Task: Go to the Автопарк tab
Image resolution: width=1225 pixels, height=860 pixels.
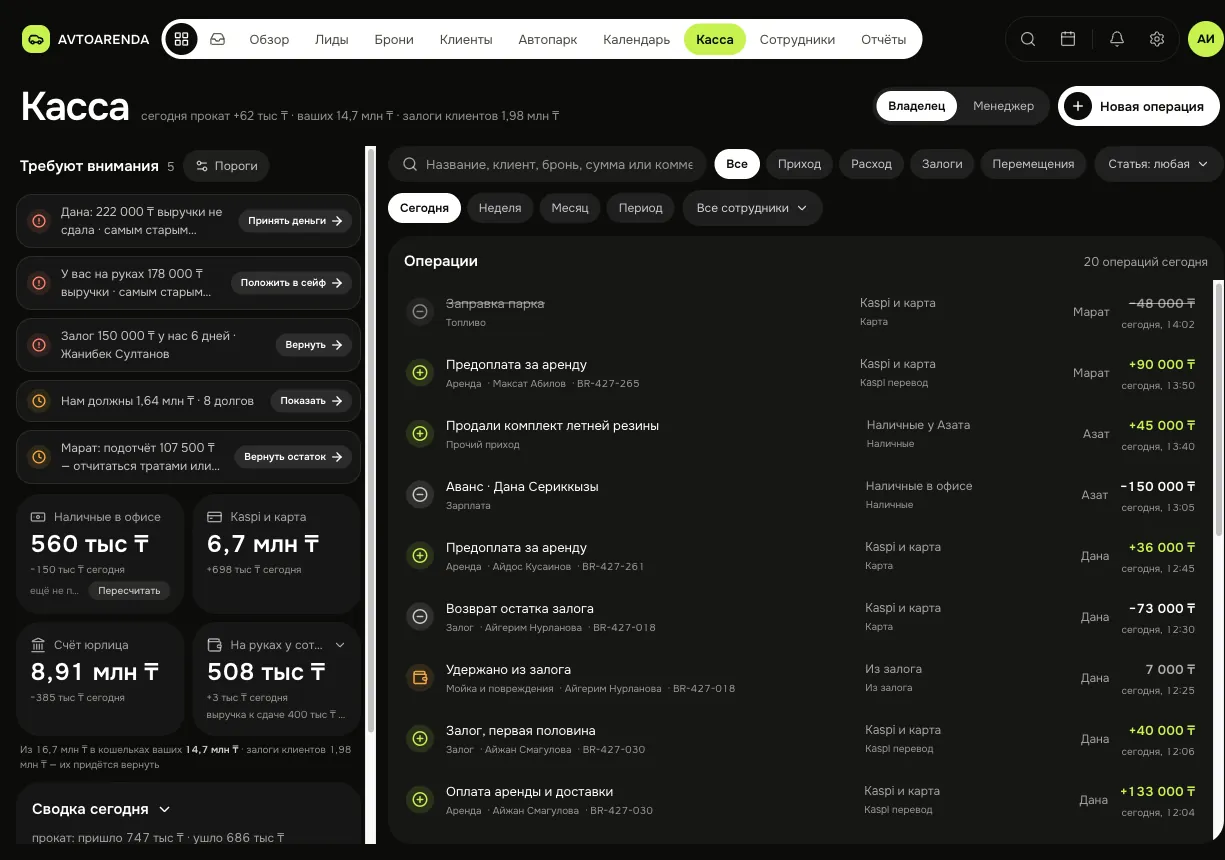Action: (x=548, y=40)
